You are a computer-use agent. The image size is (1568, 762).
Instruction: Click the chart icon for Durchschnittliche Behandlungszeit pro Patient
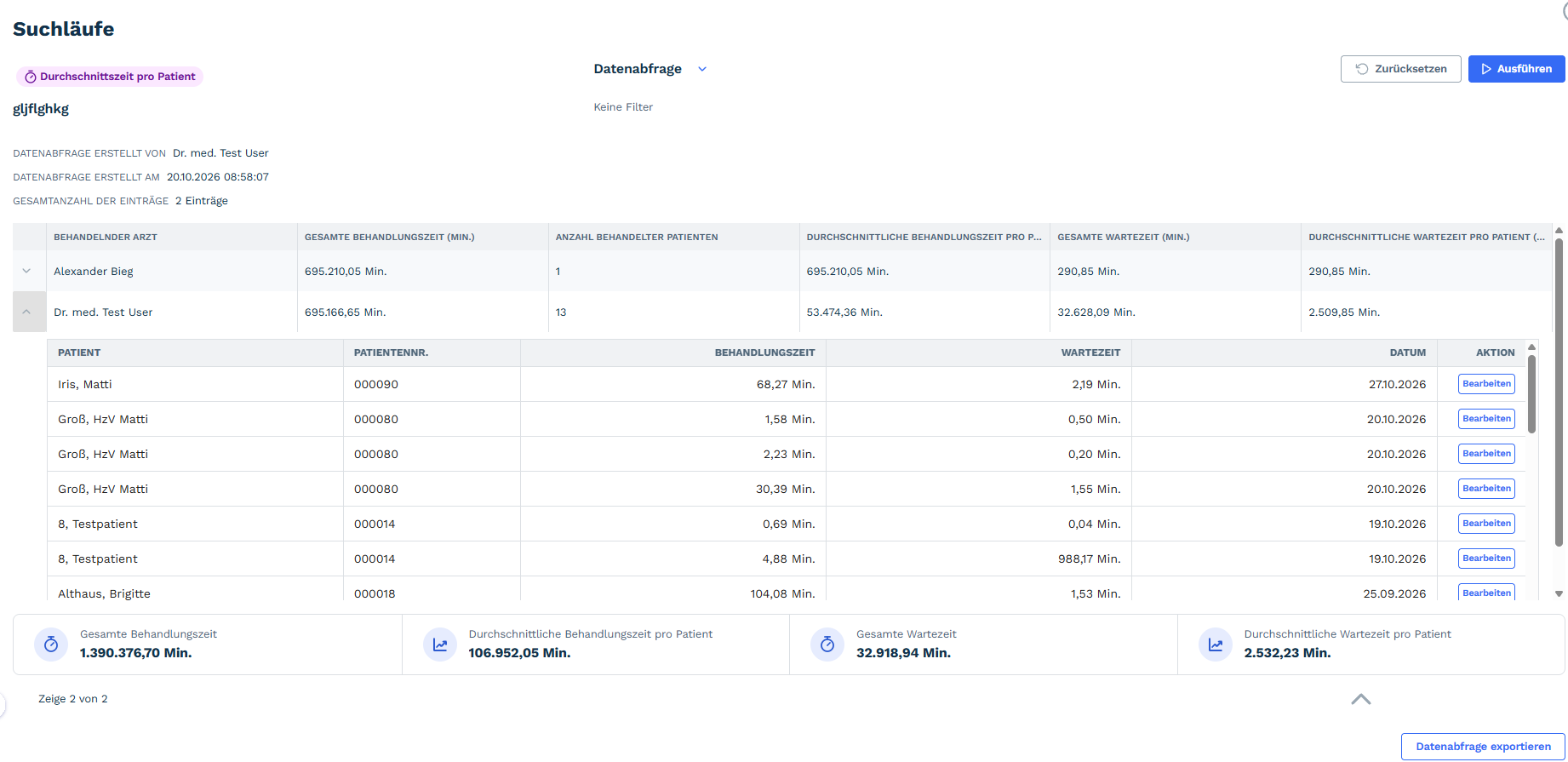click(440, 645)
